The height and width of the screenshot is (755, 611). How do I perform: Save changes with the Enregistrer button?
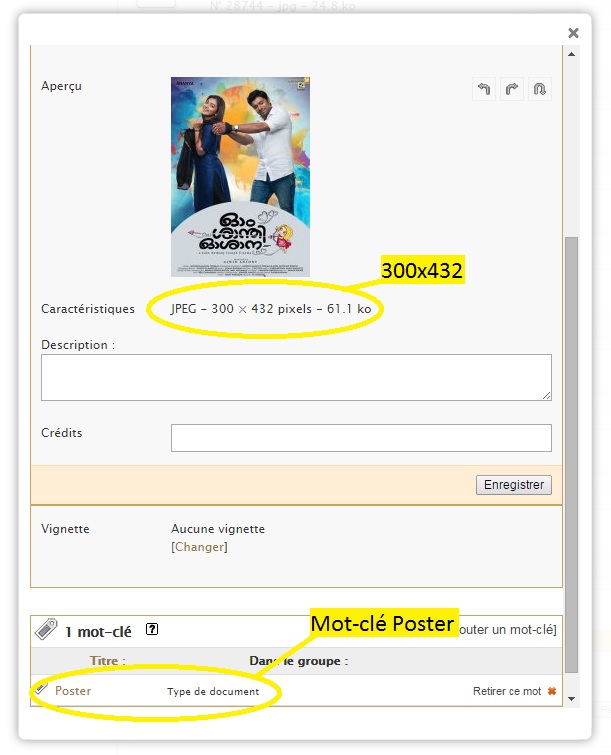[x=514, y=485]
